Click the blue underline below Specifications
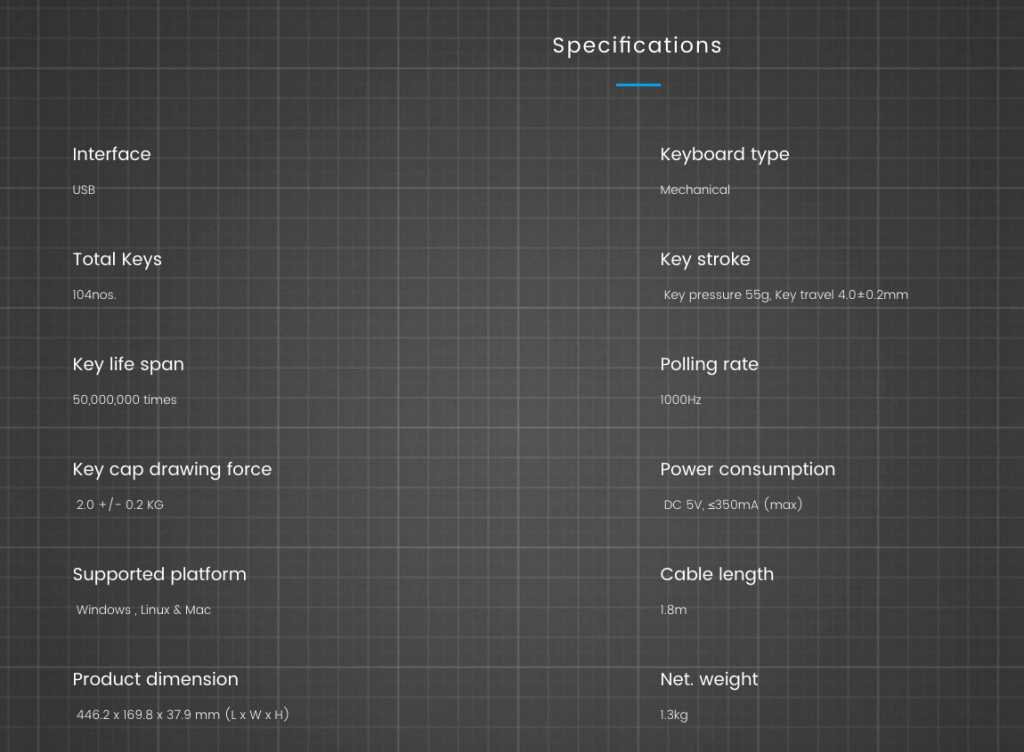This screenshot has height=752, width=1024. (x=638, y=85)
